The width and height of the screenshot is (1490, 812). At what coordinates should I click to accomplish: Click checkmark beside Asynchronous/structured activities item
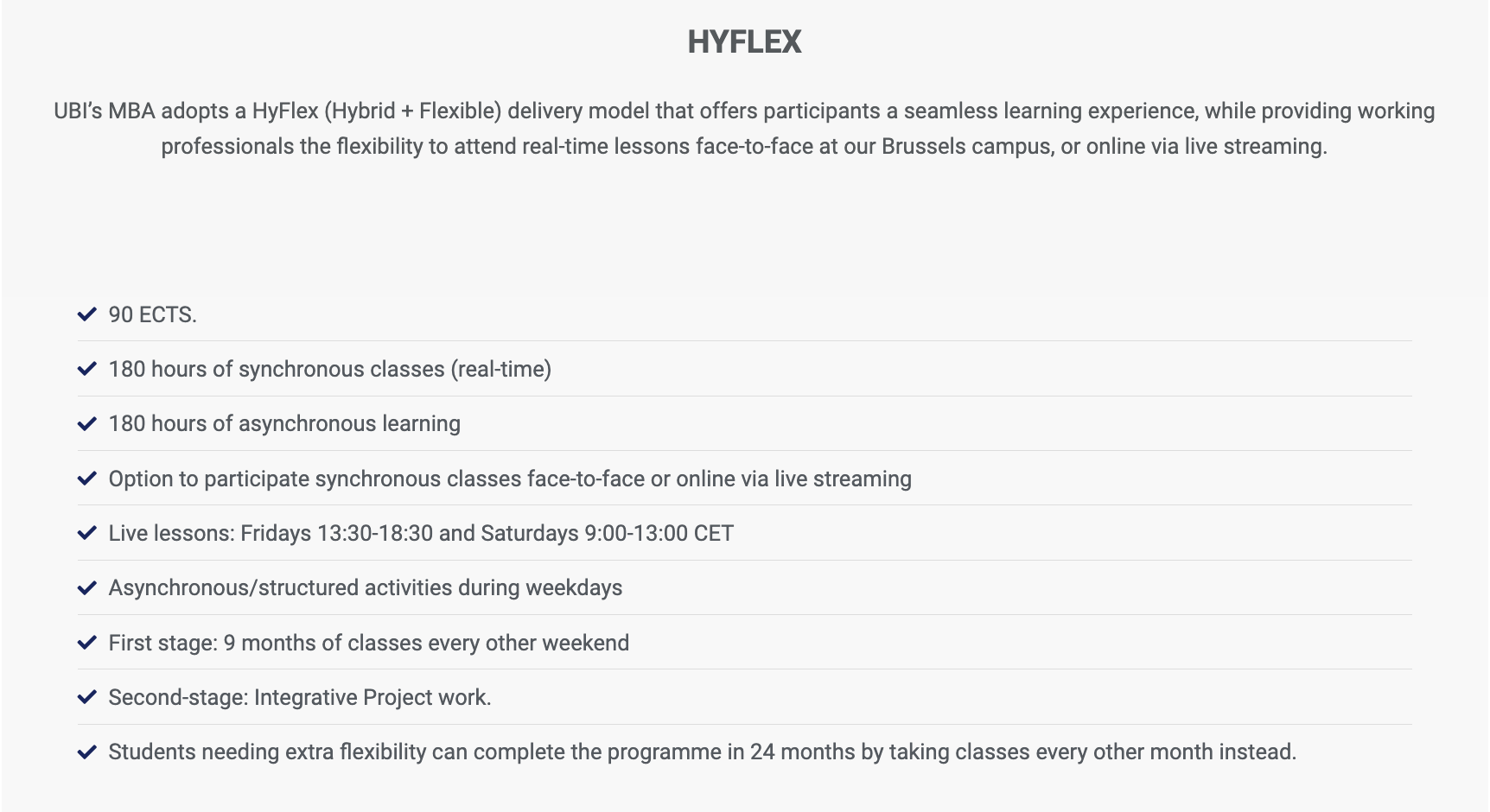coord(86,587)
